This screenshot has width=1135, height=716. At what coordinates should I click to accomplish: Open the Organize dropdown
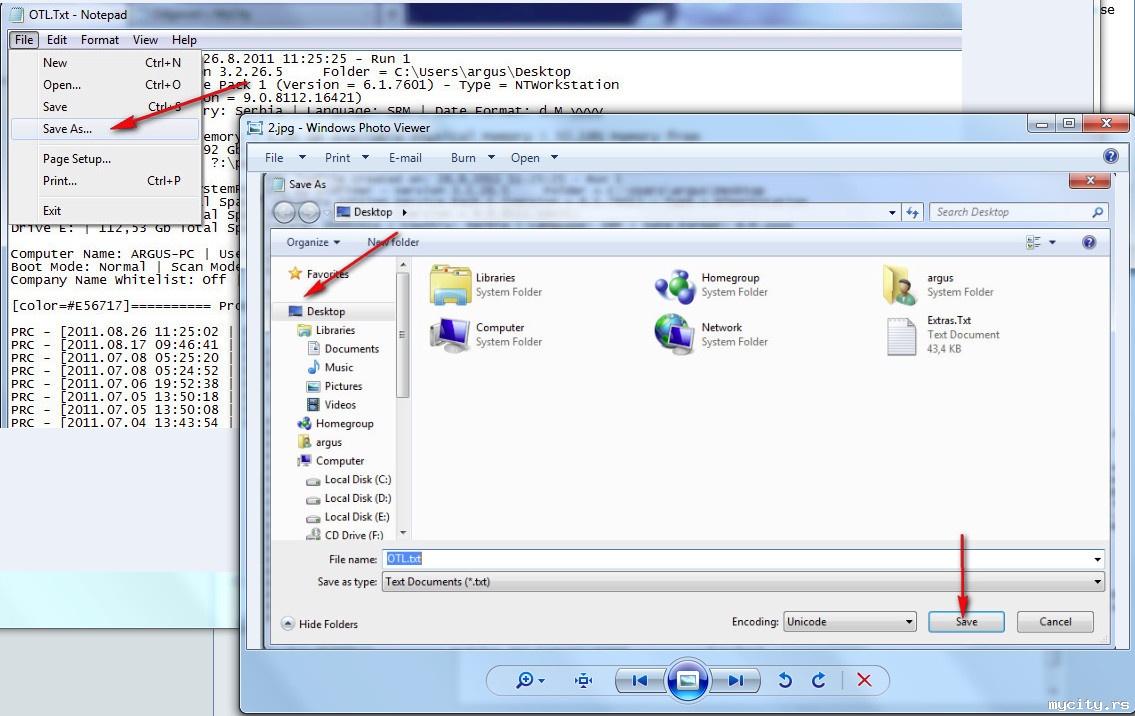313,243
